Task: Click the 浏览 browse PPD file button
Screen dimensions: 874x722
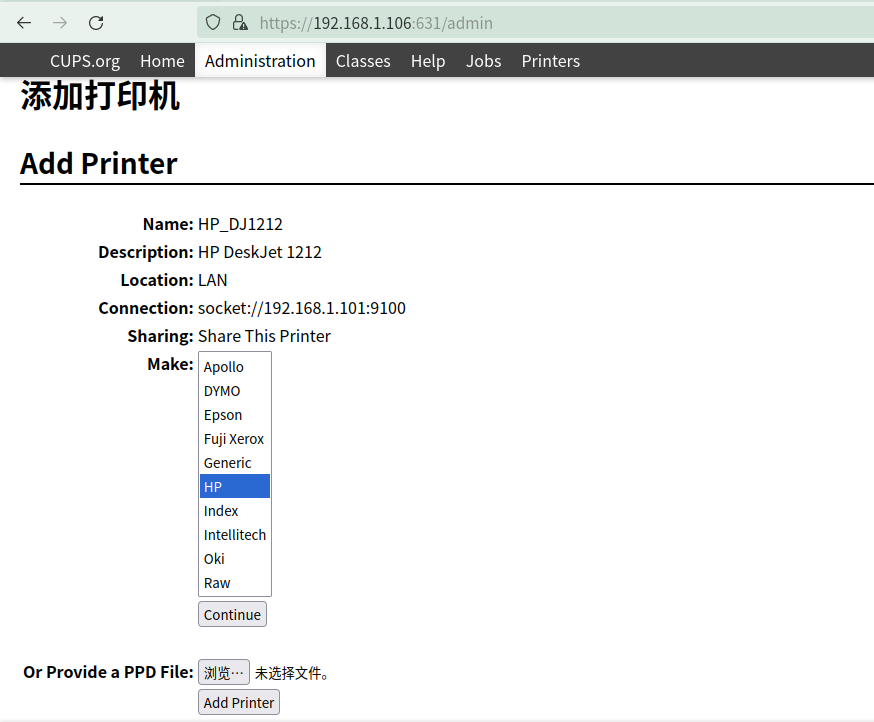Action: tap(224, 673)
